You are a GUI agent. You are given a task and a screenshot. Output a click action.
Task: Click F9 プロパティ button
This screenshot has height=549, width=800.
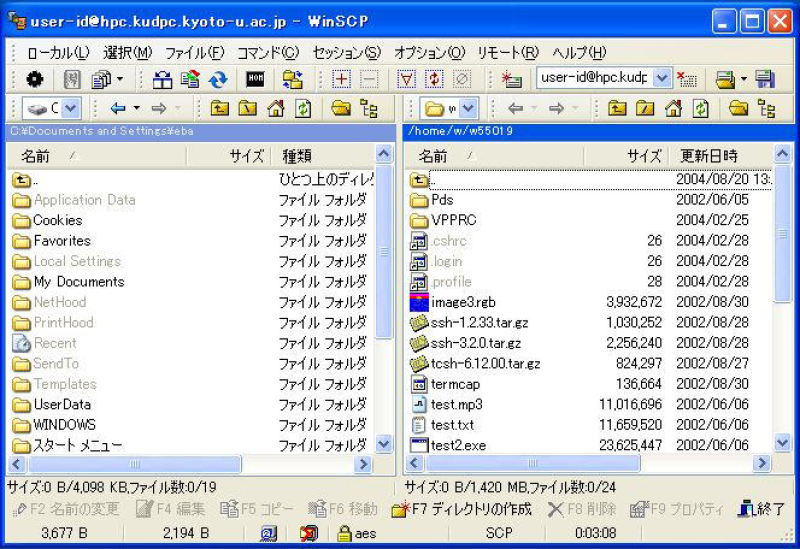tap(677, 509)
